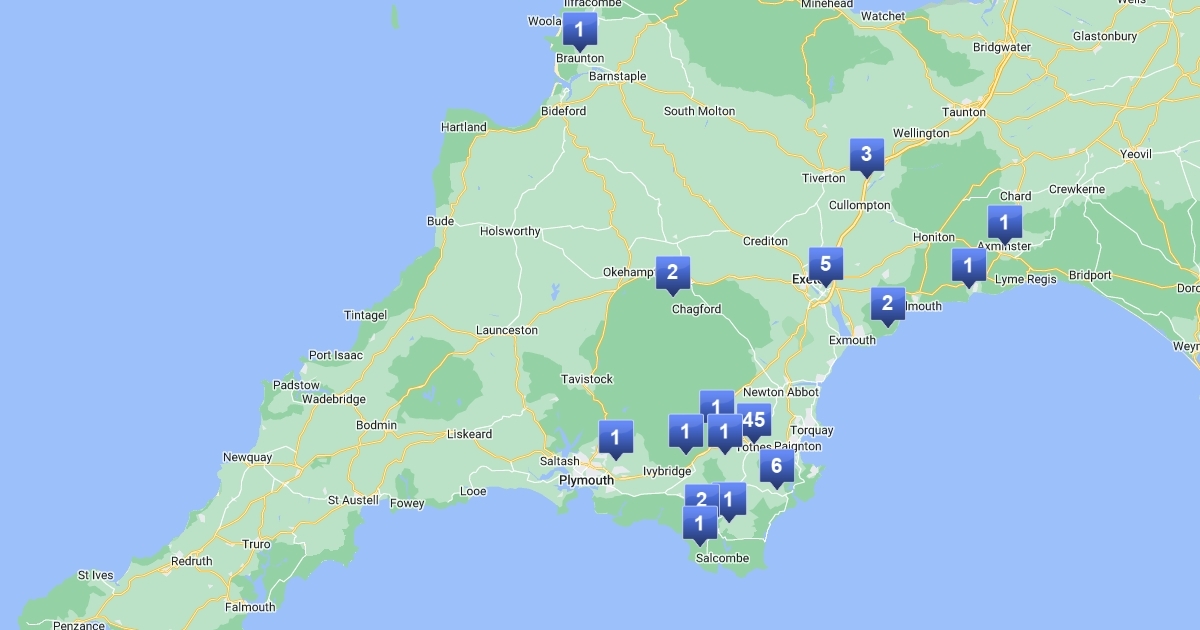Click the Tavistock label
1200x630 pixels.
[587, 379]
